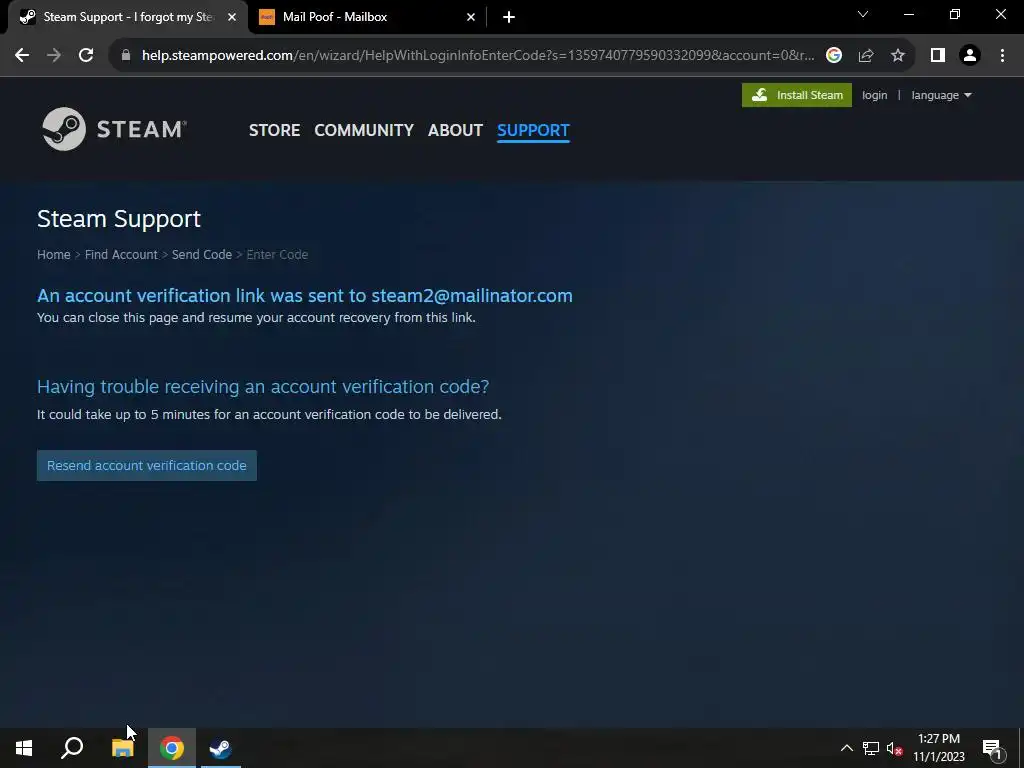Open the COMMUNITY menu
1024x768 pixels.
click(364, 130)
